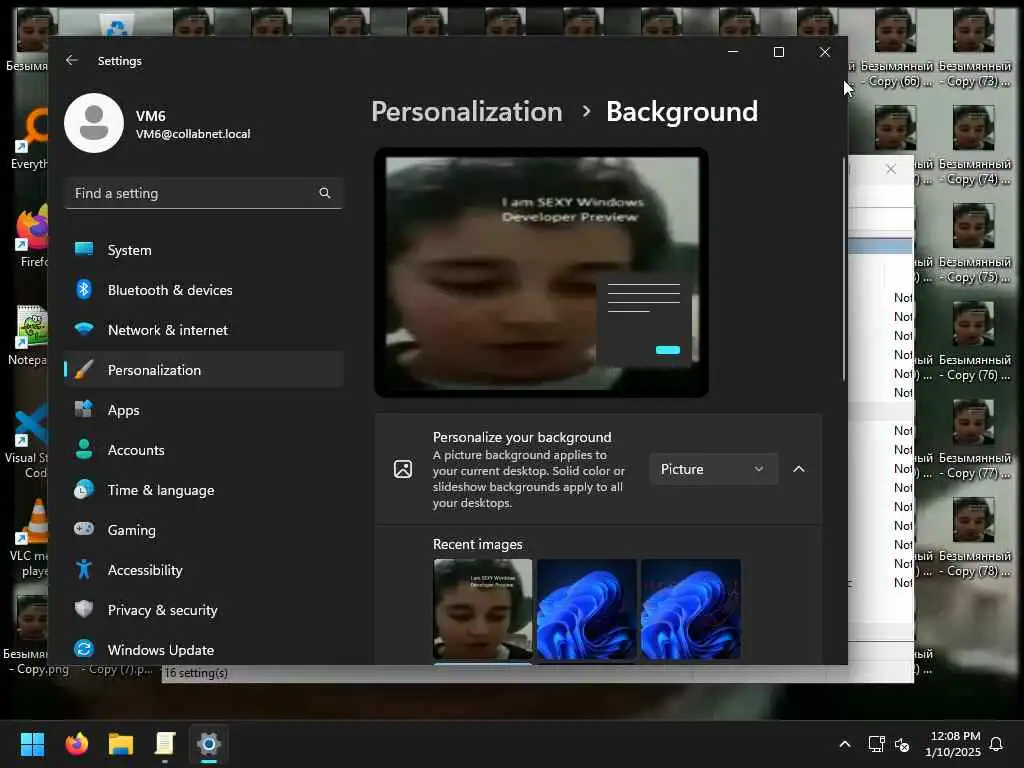Click Personalization in the breadcrumb
1024x768 pixels.
(x=467, y=112)
